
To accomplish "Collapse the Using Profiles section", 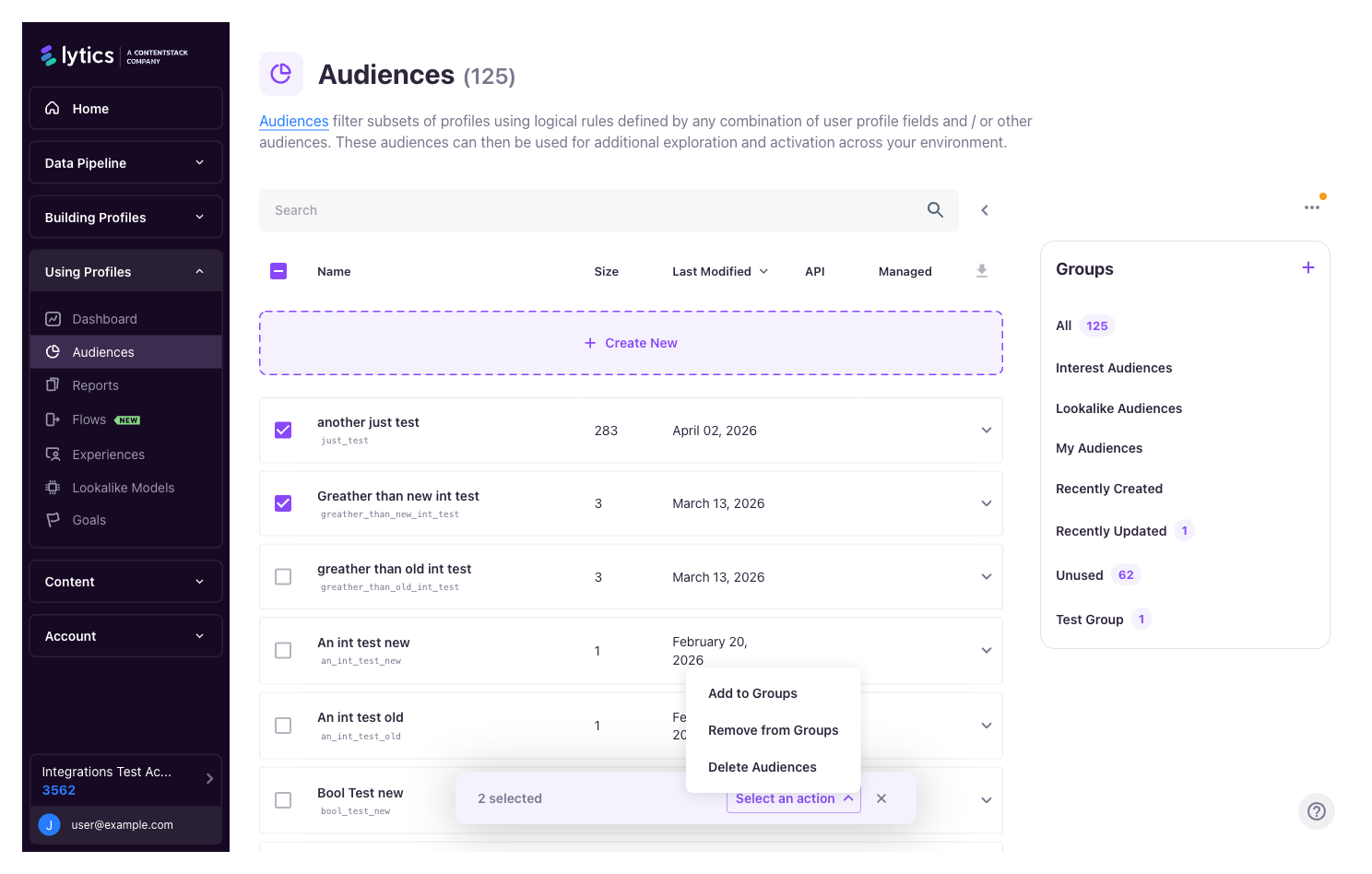I will [x=199, y=270].
